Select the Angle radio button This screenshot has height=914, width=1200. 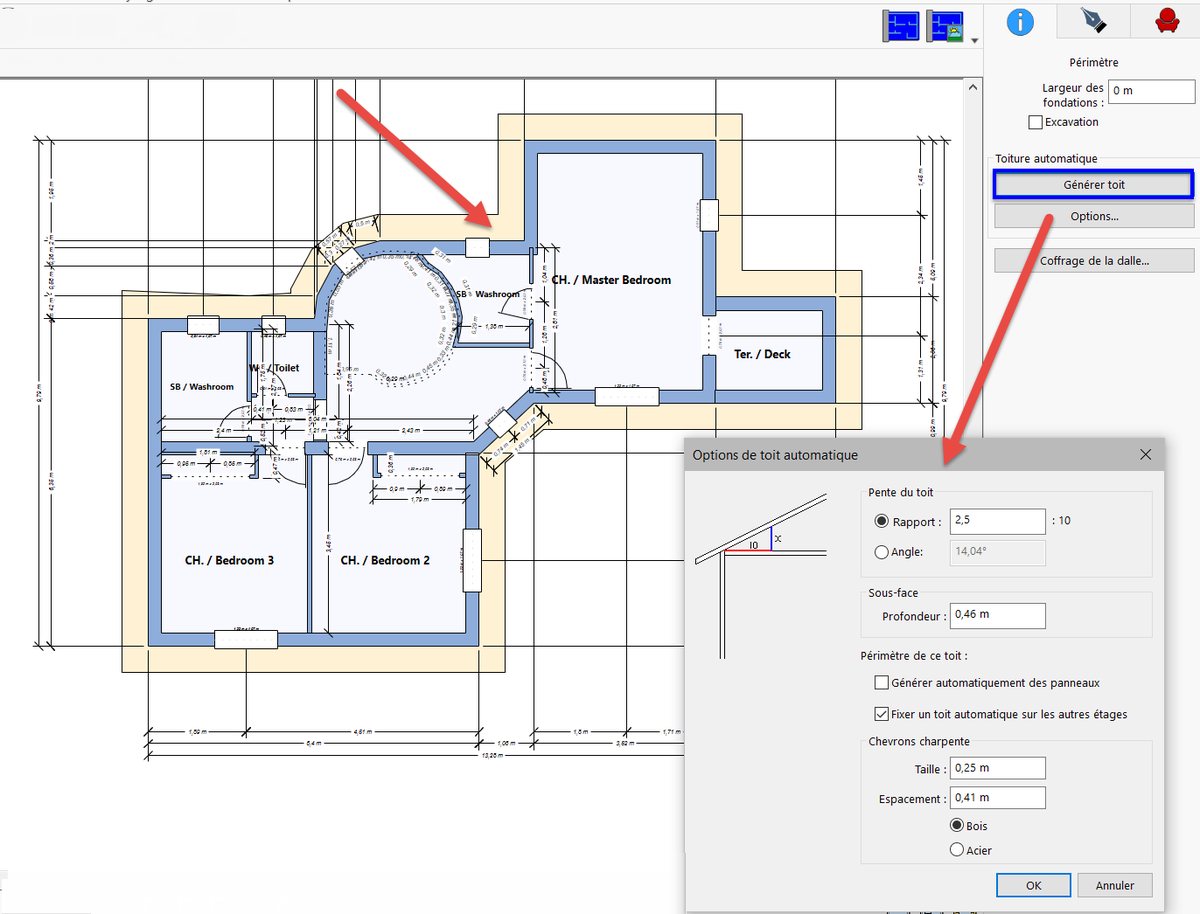[x=881, y=552]
